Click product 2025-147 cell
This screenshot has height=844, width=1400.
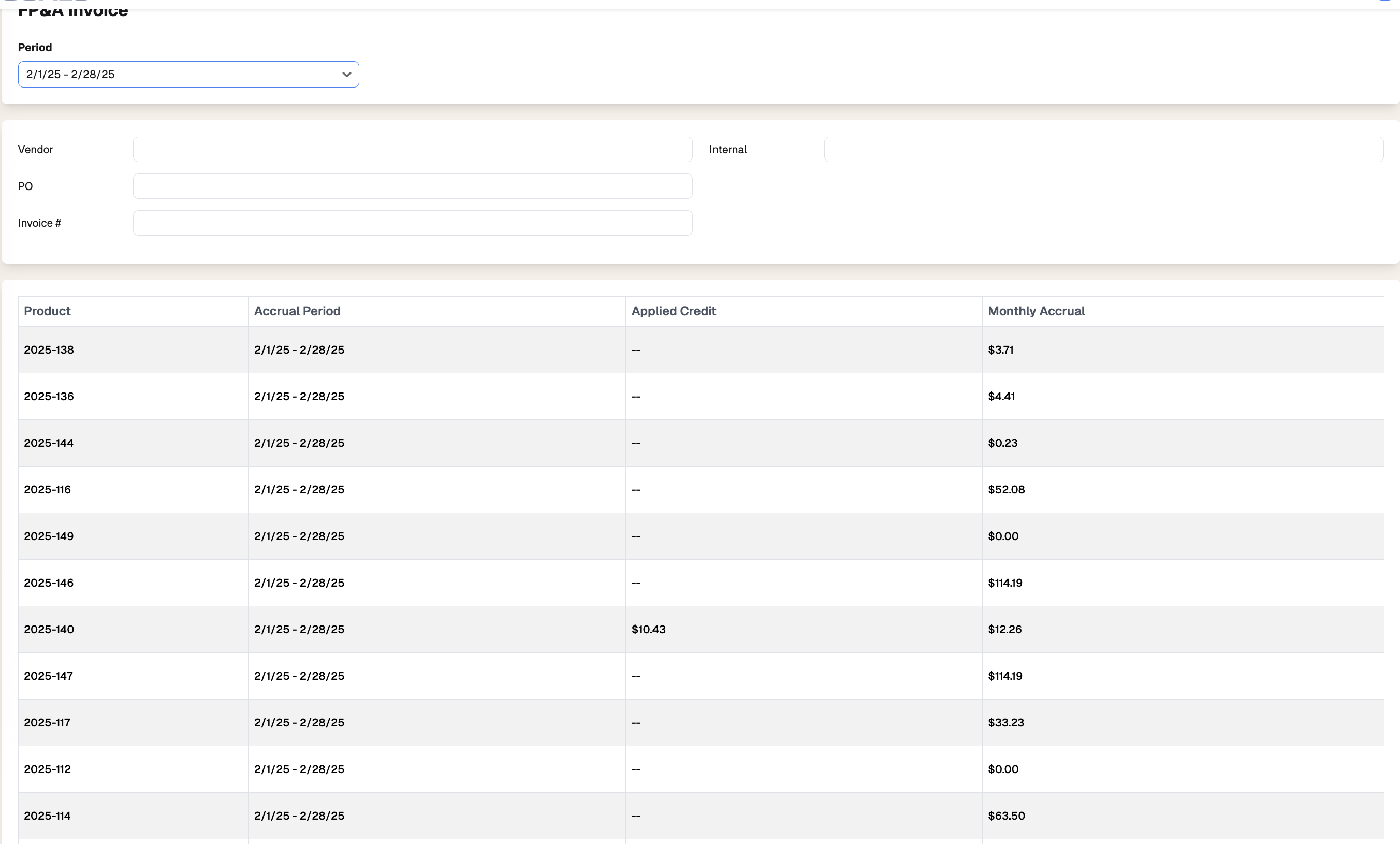click(x=48, y=676)
